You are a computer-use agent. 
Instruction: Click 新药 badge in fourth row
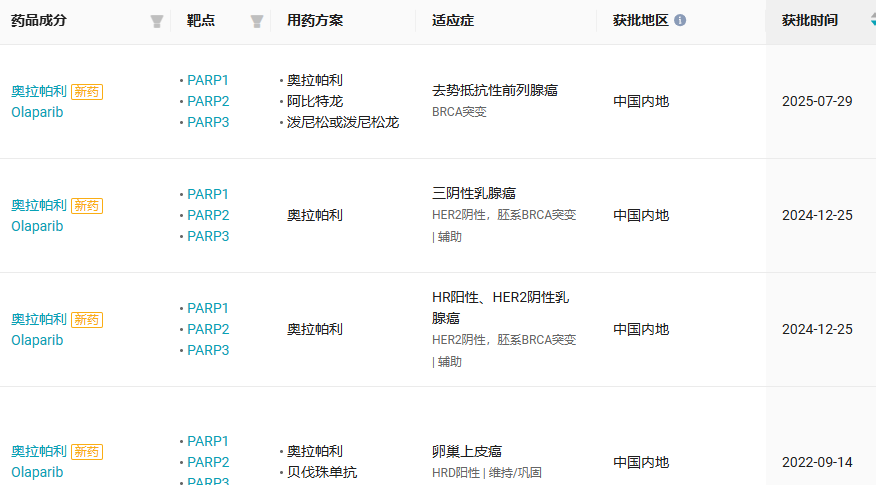coord(87,451)
